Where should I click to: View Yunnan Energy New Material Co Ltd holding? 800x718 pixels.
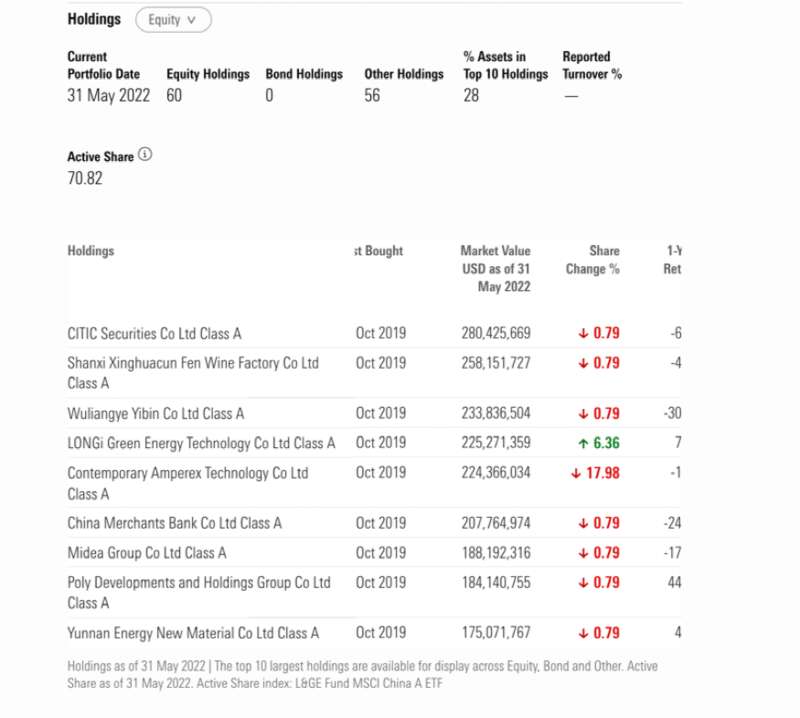193,633
